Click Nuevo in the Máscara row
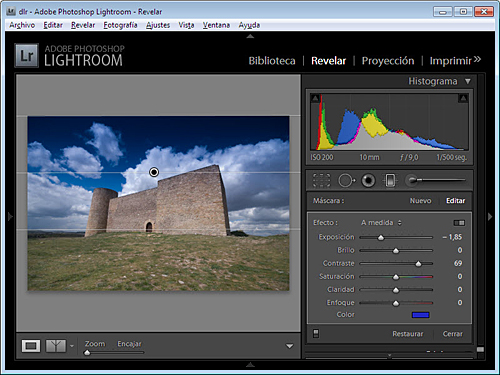 pos(421,201)
